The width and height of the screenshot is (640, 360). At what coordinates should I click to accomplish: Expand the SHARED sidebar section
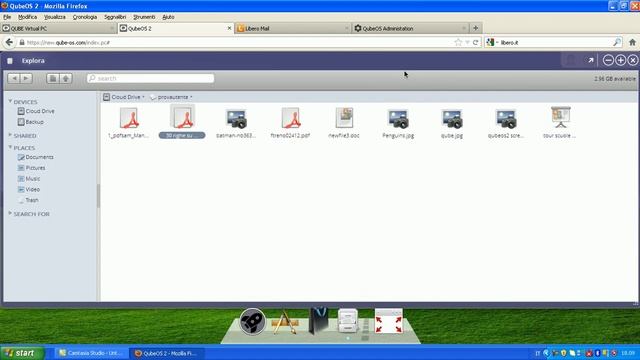[x=10, y=135]
